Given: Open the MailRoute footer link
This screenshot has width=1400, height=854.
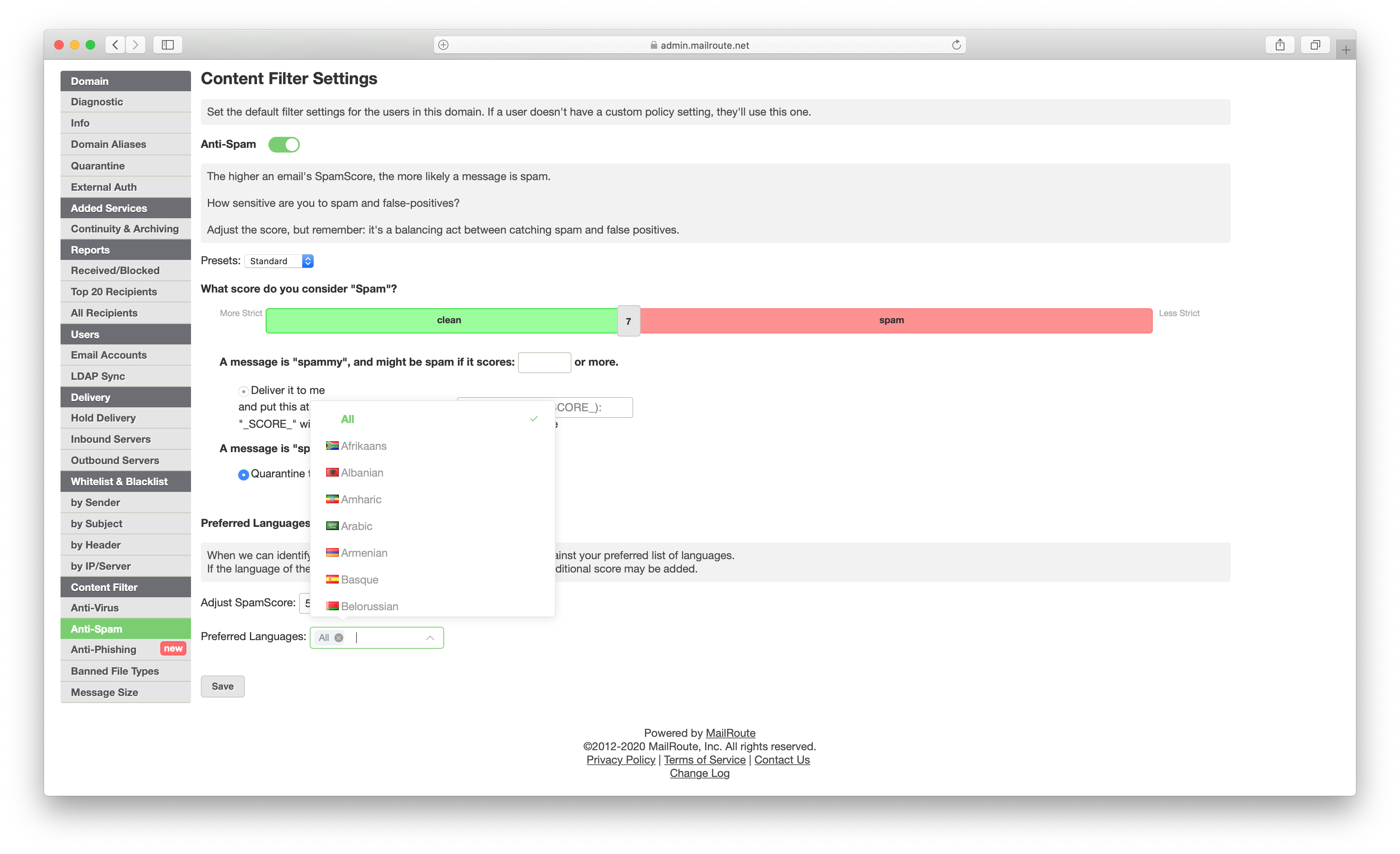Looking at the screenshot, I should coord(730,733).
